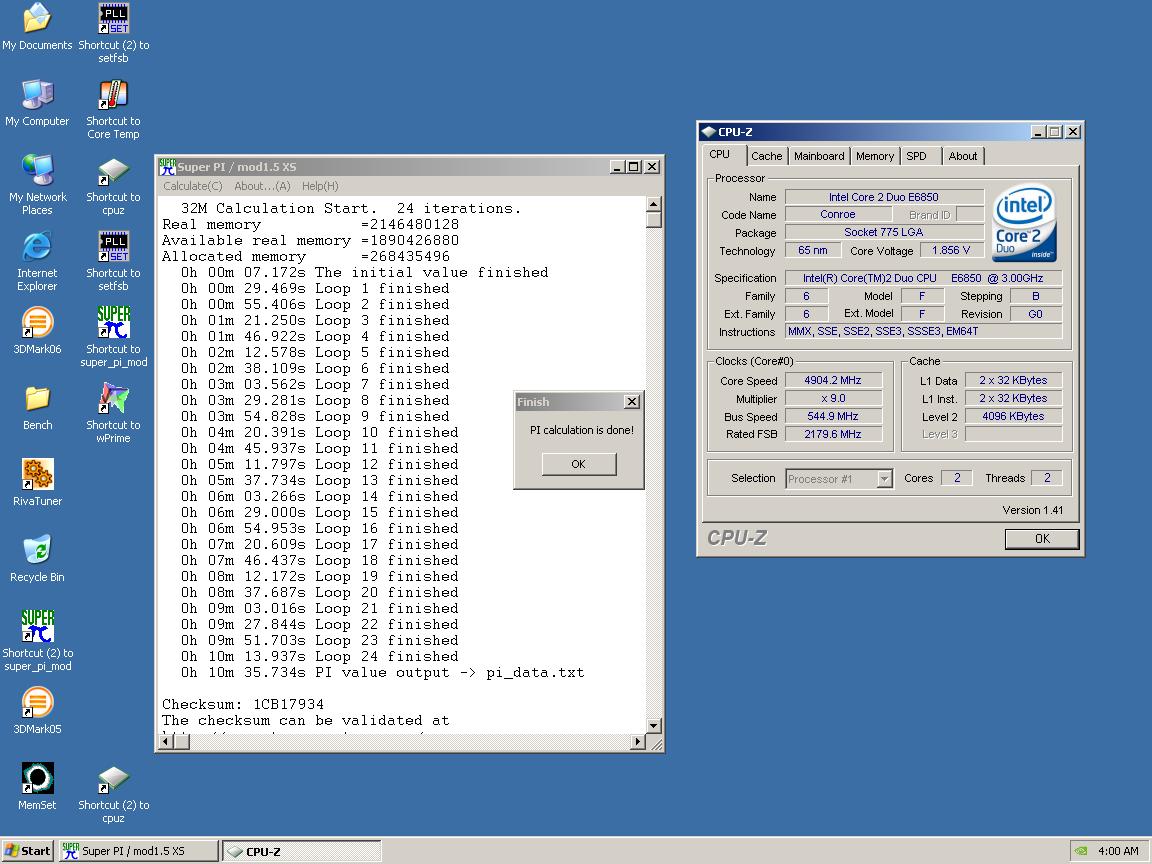Click the 4:00 AM taskbar clock
The height and width of the screenshot is (864, 1152).
coord(1118,852)
